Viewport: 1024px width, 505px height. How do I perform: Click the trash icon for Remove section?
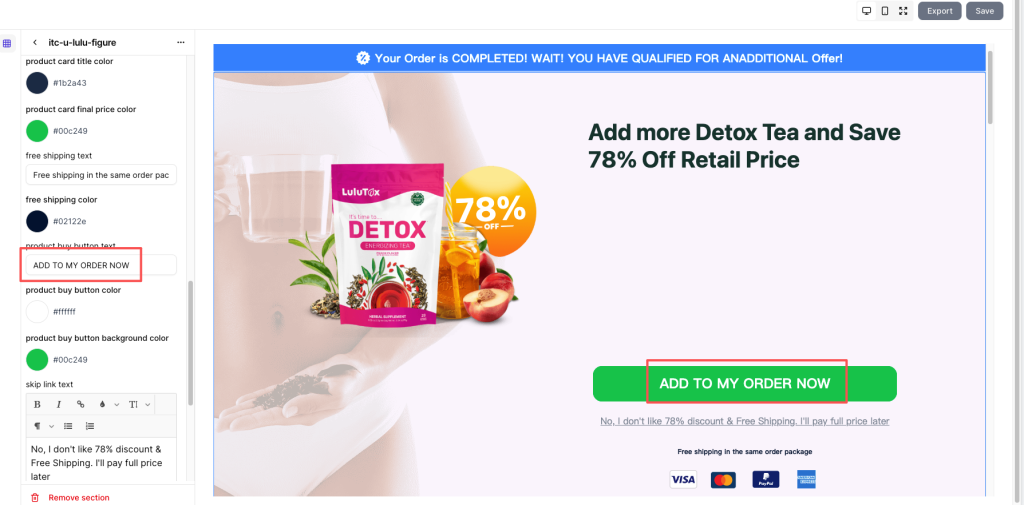click(x=35, y=498)
